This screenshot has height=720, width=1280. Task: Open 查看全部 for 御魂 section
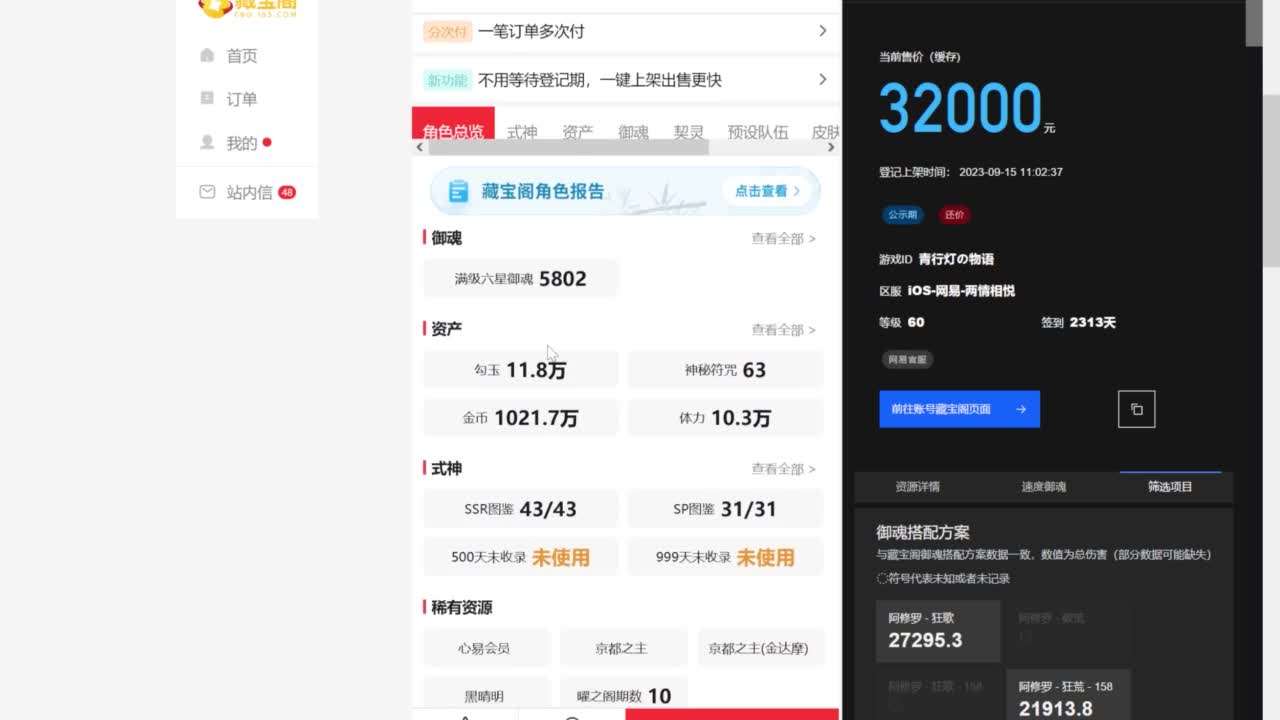point(783,239)
